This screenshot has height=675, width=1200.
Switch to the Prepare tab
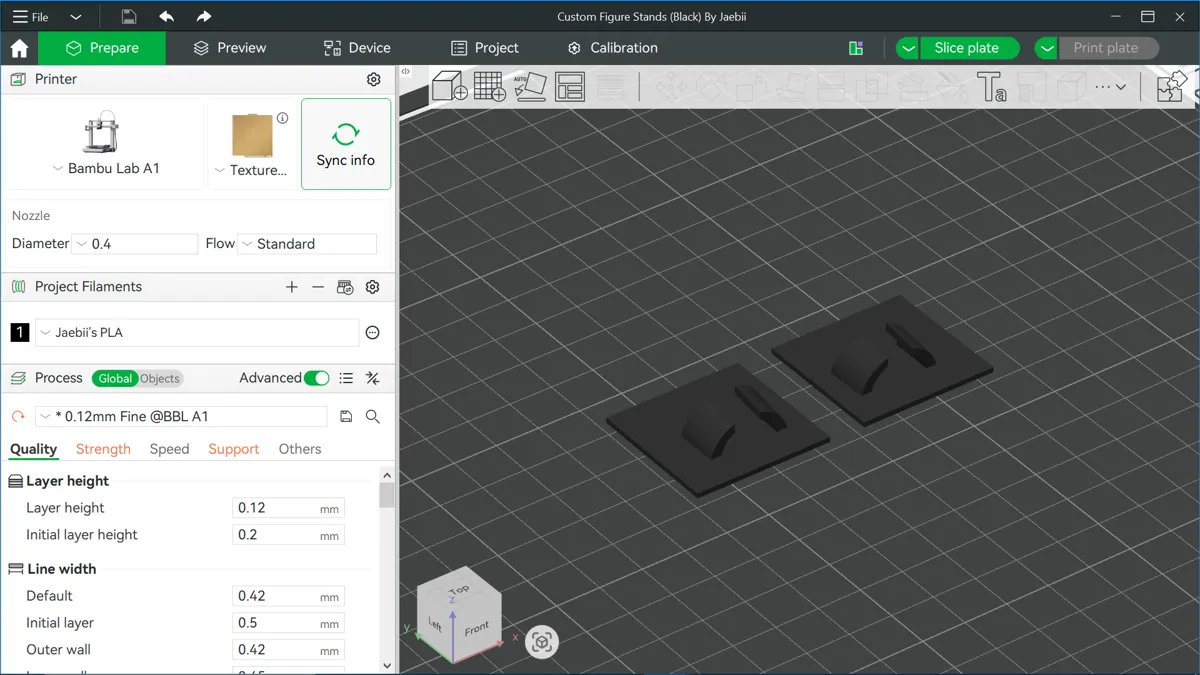[102, 48]
